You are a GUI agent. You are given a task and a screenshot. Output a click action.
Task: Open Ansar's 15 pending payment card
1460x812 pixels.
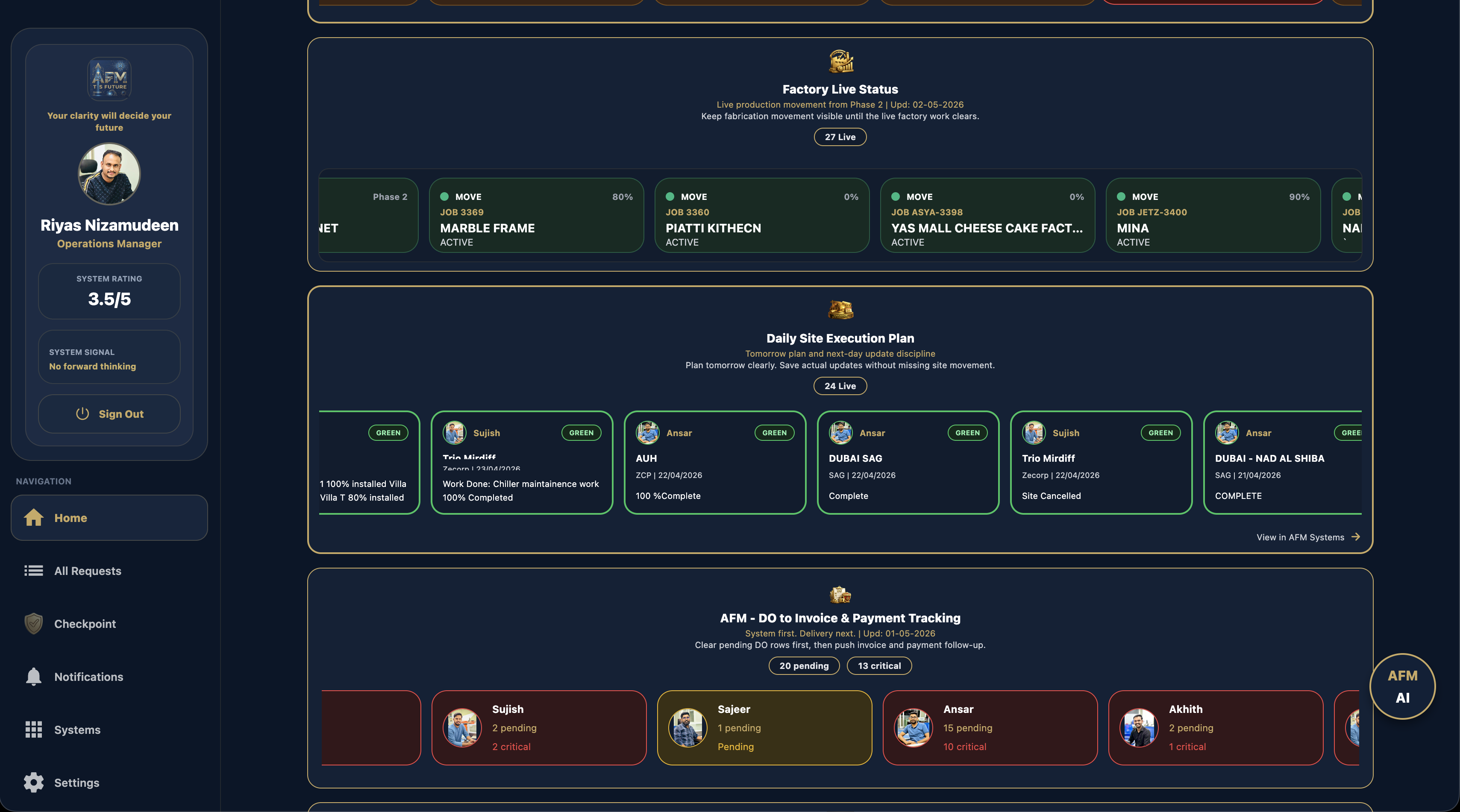990,727
